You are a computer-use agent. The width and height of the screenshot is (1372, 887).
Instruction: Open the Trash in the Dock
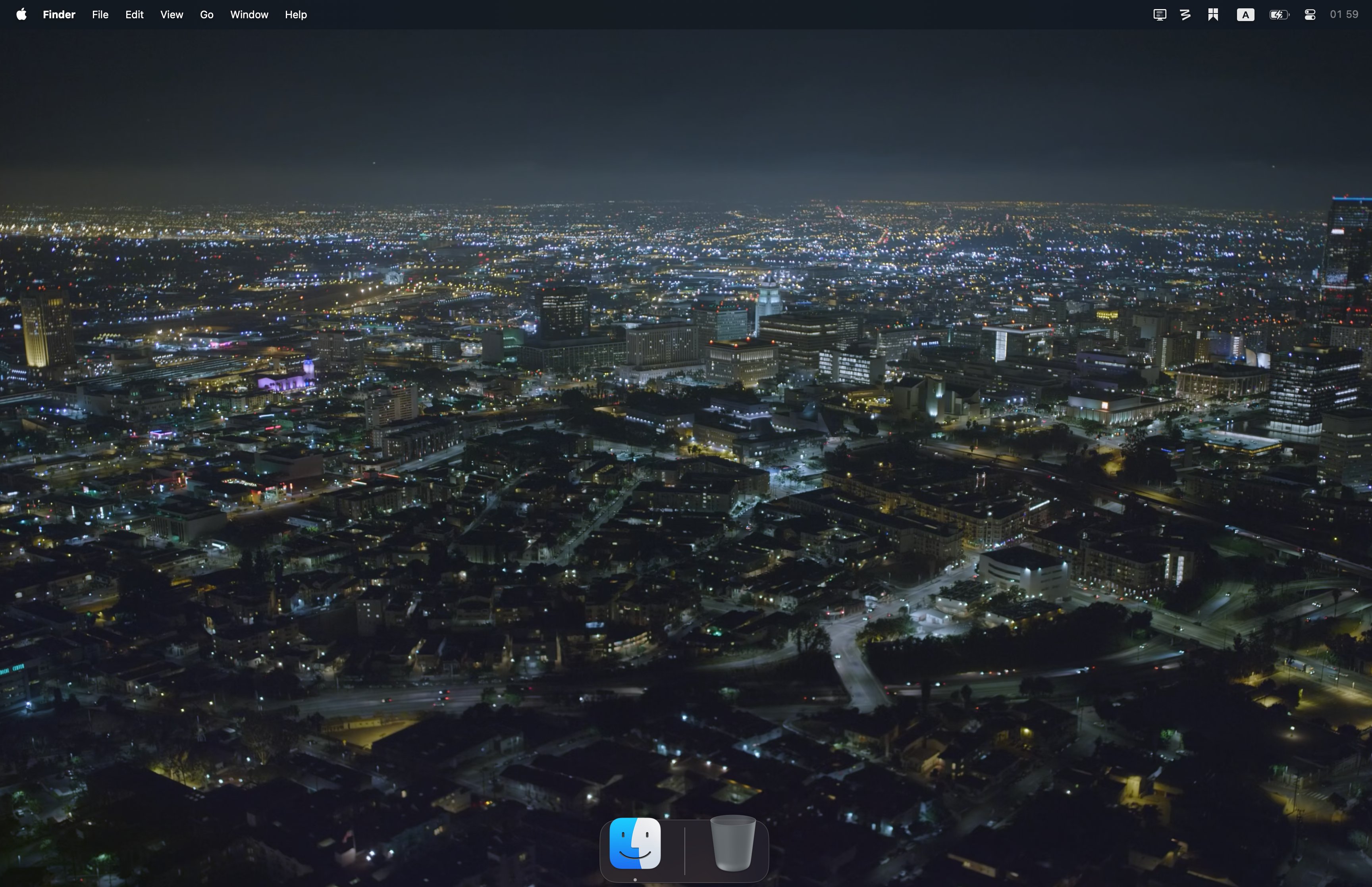732,843
